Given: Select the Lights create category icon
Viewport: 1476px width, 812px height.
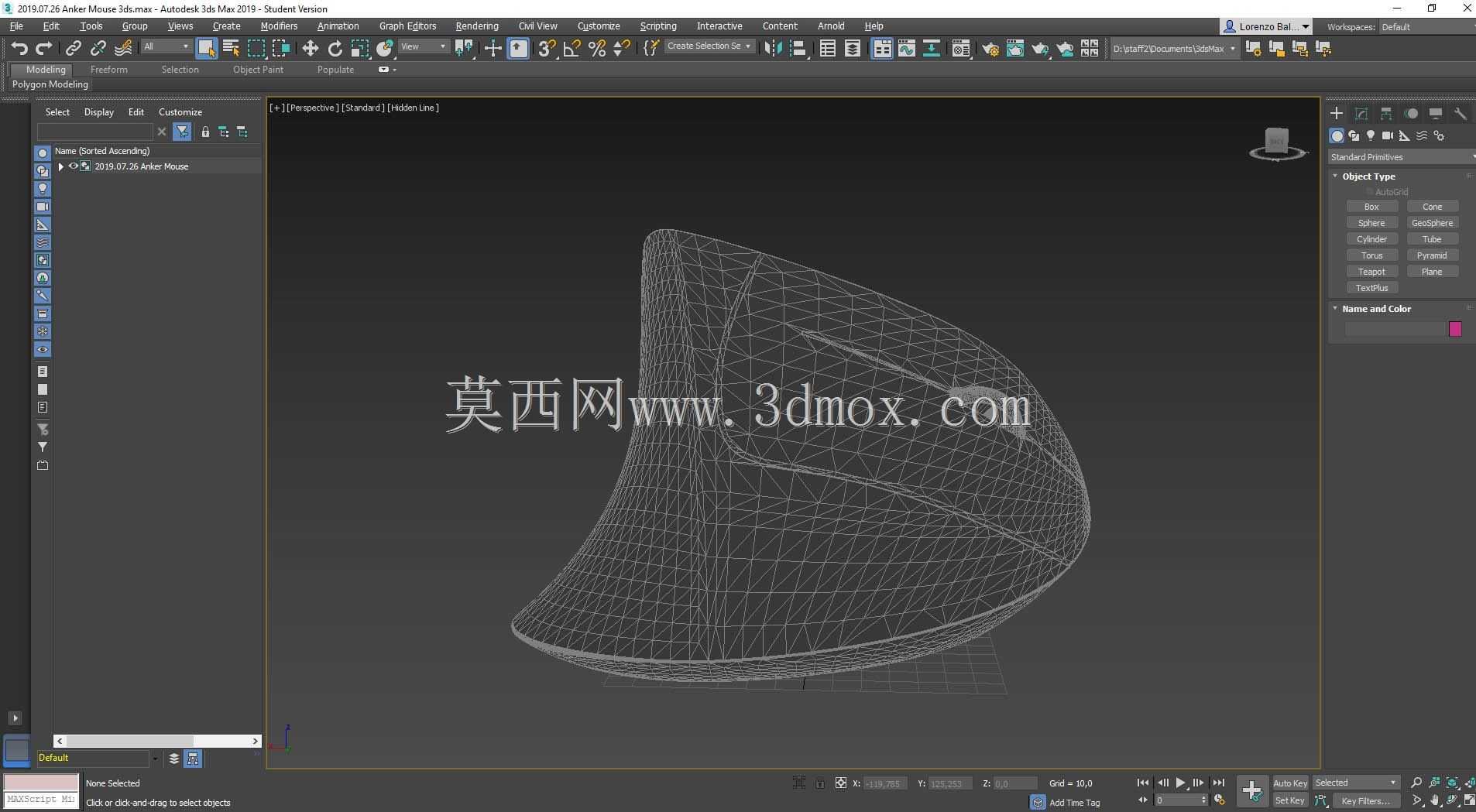Looking at the screenshot, I should tap(1371, 135).
